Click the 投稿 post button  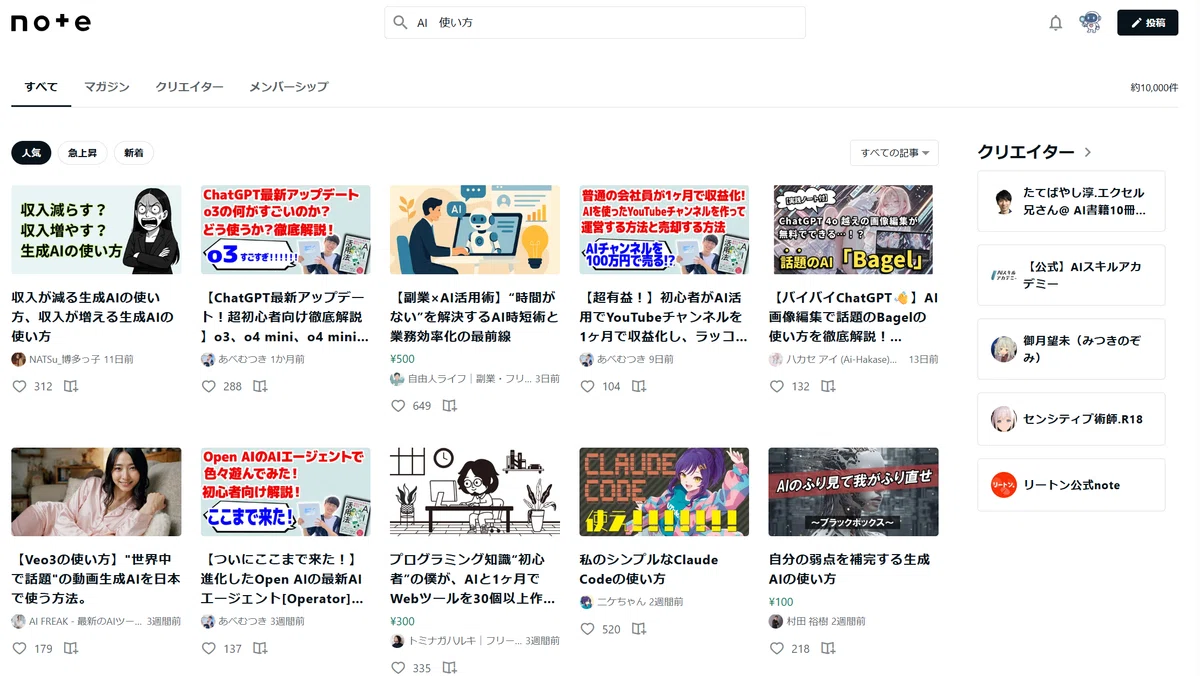1147,22
